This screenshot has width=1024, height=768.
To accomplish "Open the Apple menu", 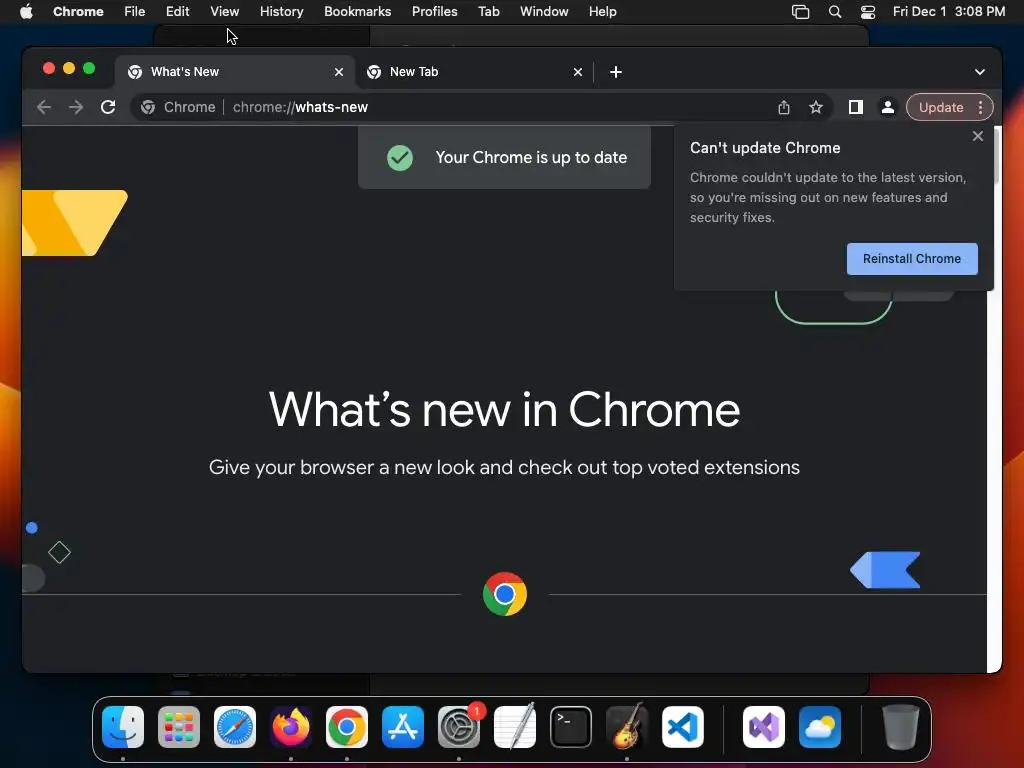I will click(x=26, y=12).
